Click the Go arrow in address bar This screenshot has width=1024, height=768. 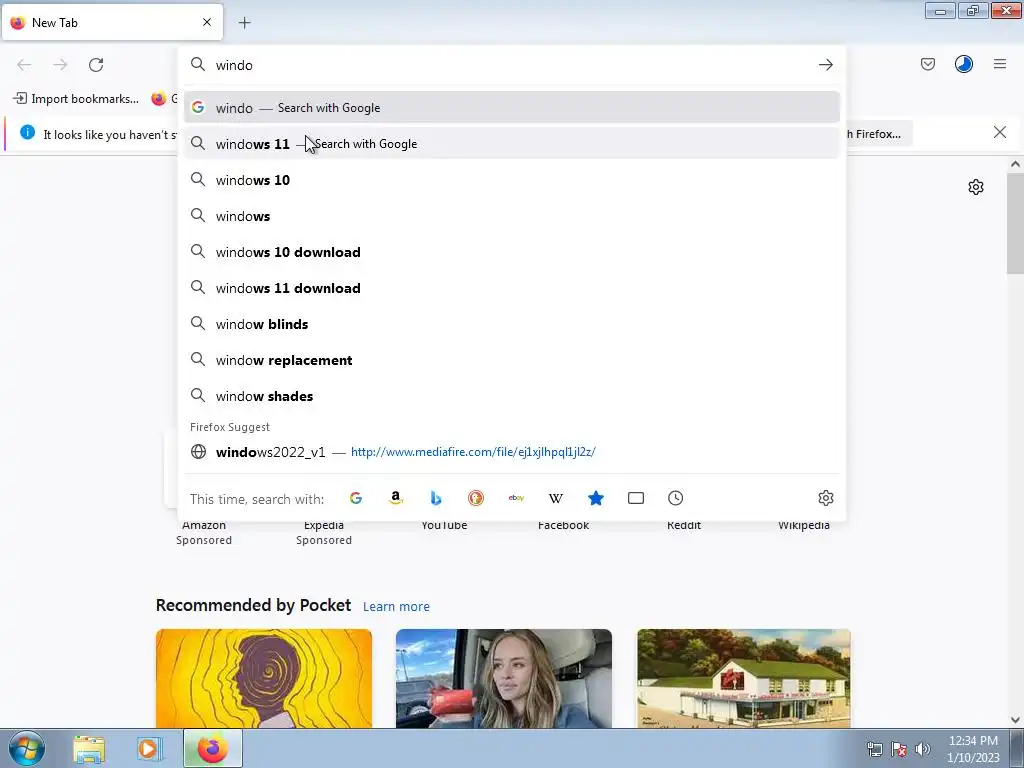click(825, 65)
